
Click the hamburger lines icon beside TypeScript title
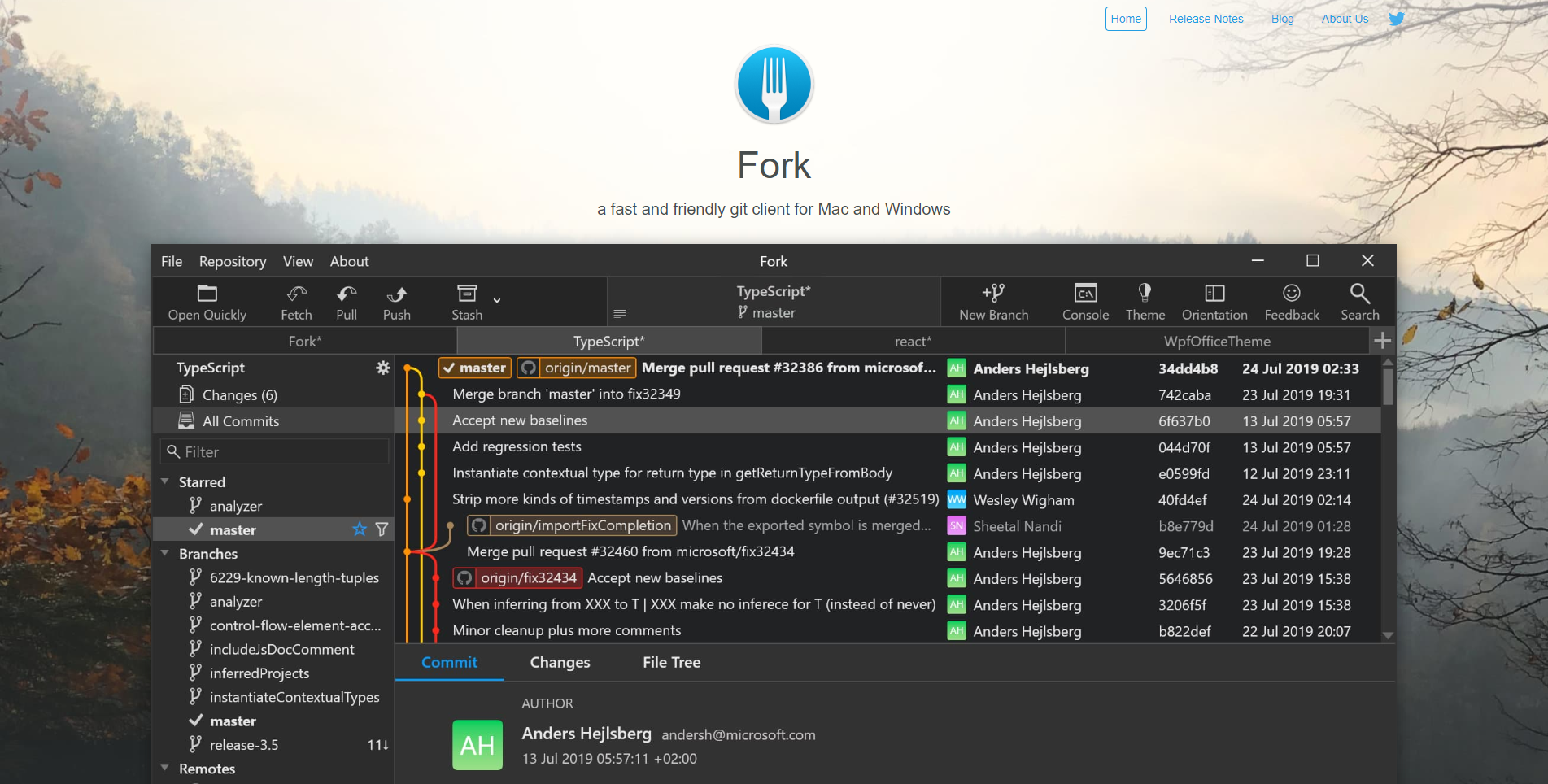[620, 313]
